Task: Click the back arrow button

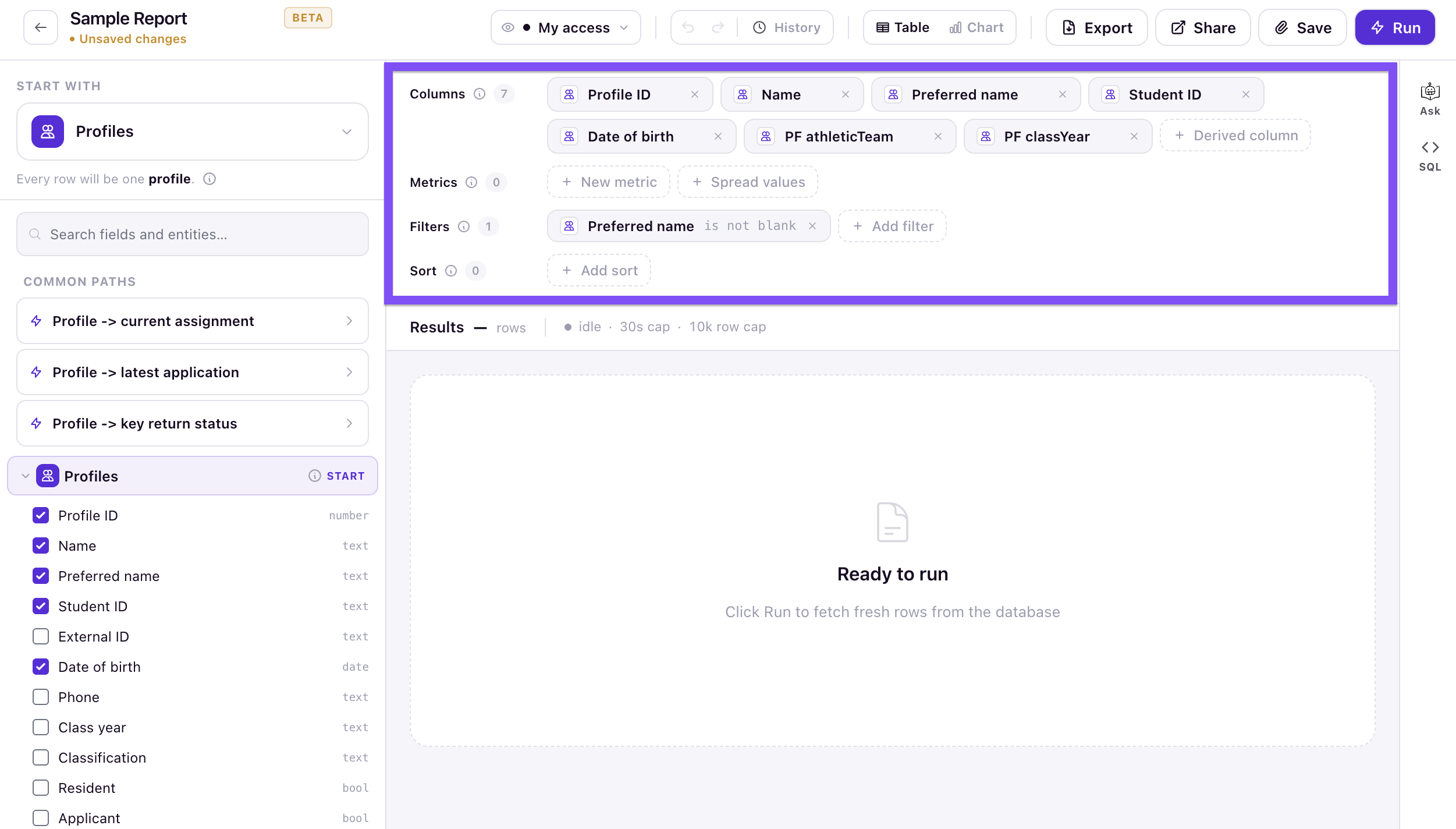Action: pyautogui.click(x=41, y=27)
